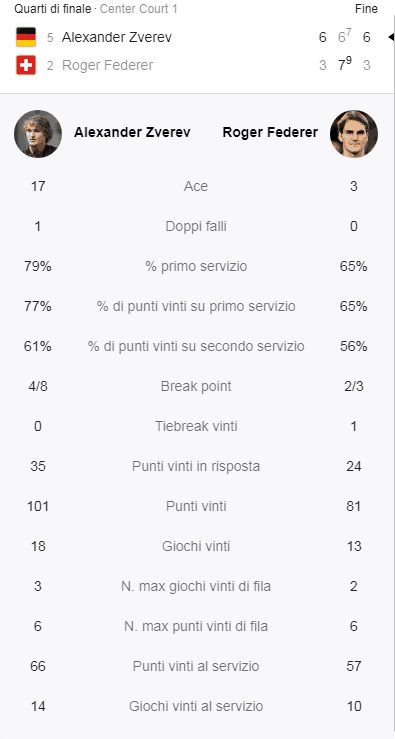Select the Doppi falli row label
Viewport: 395px width, 739px height.
click(196, 226)
